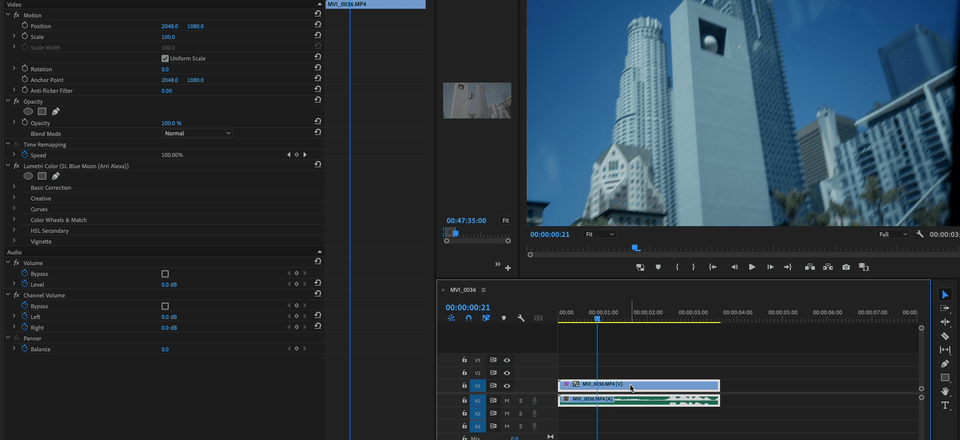Image resolution: width=960 pixels, height=440 pixels.
Task: Select the Pen tool in the tools panel
Action: click(945, 364)
